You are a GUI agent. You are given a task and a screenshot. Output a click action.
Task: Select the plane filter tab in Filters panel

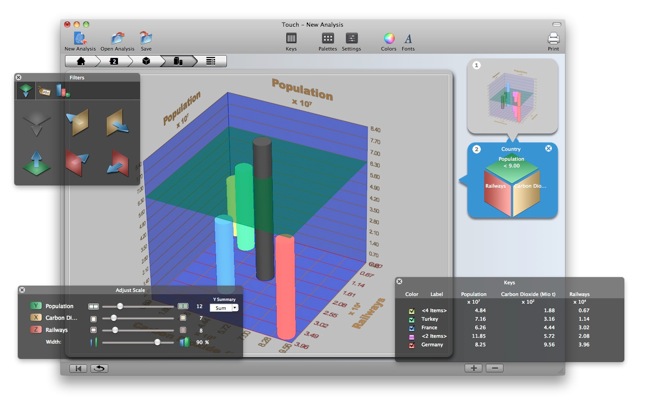(26, 91)
